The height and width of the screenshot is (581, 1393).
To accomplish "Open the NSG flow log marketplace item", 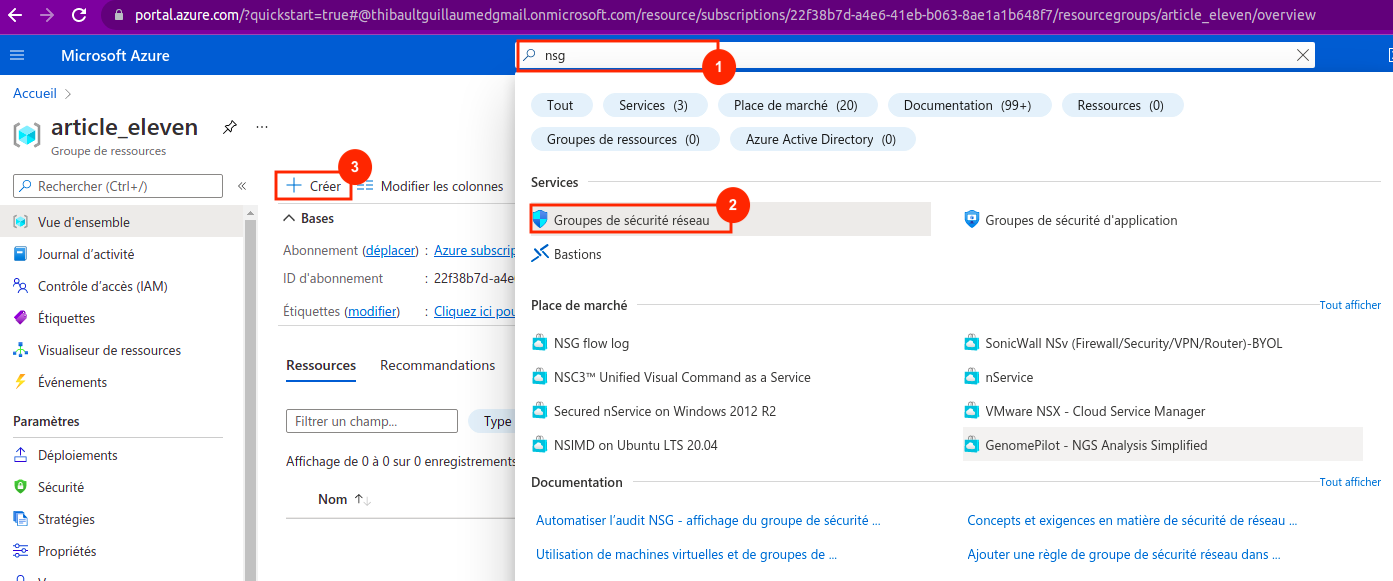I will tap(591, 343).
